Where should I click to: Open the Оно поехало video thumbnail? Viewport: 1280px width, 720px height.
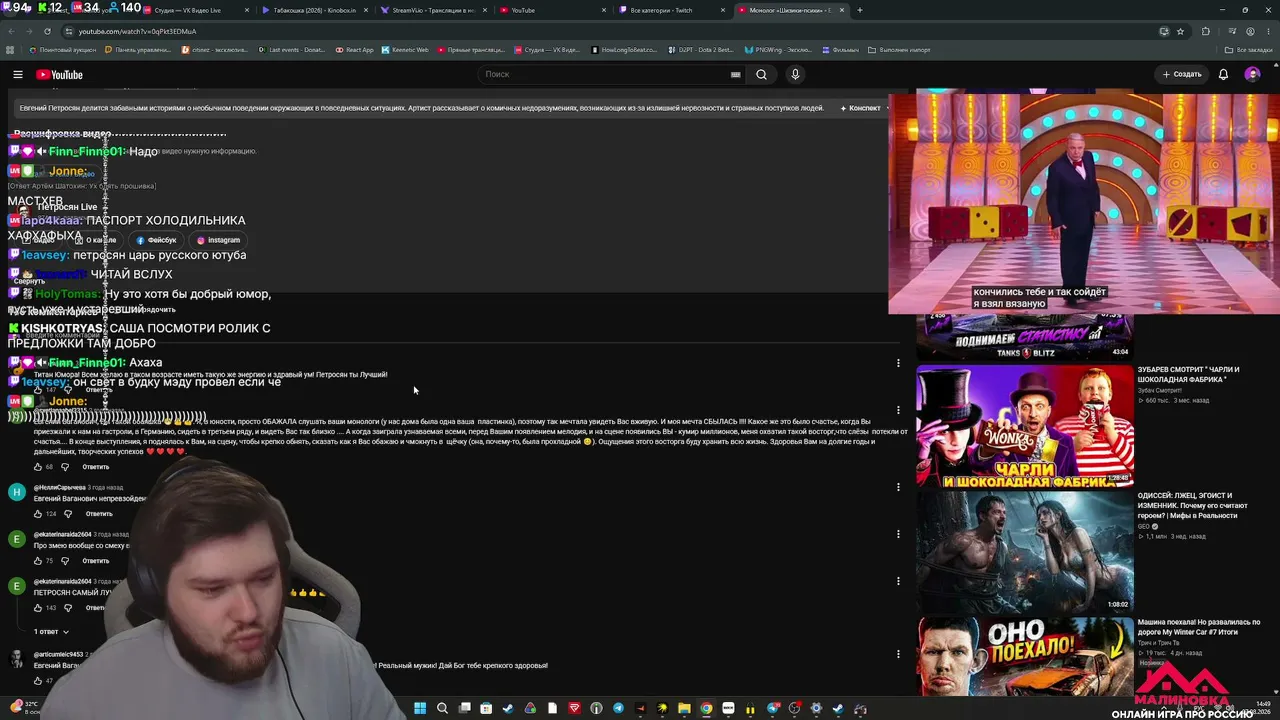1025,655
